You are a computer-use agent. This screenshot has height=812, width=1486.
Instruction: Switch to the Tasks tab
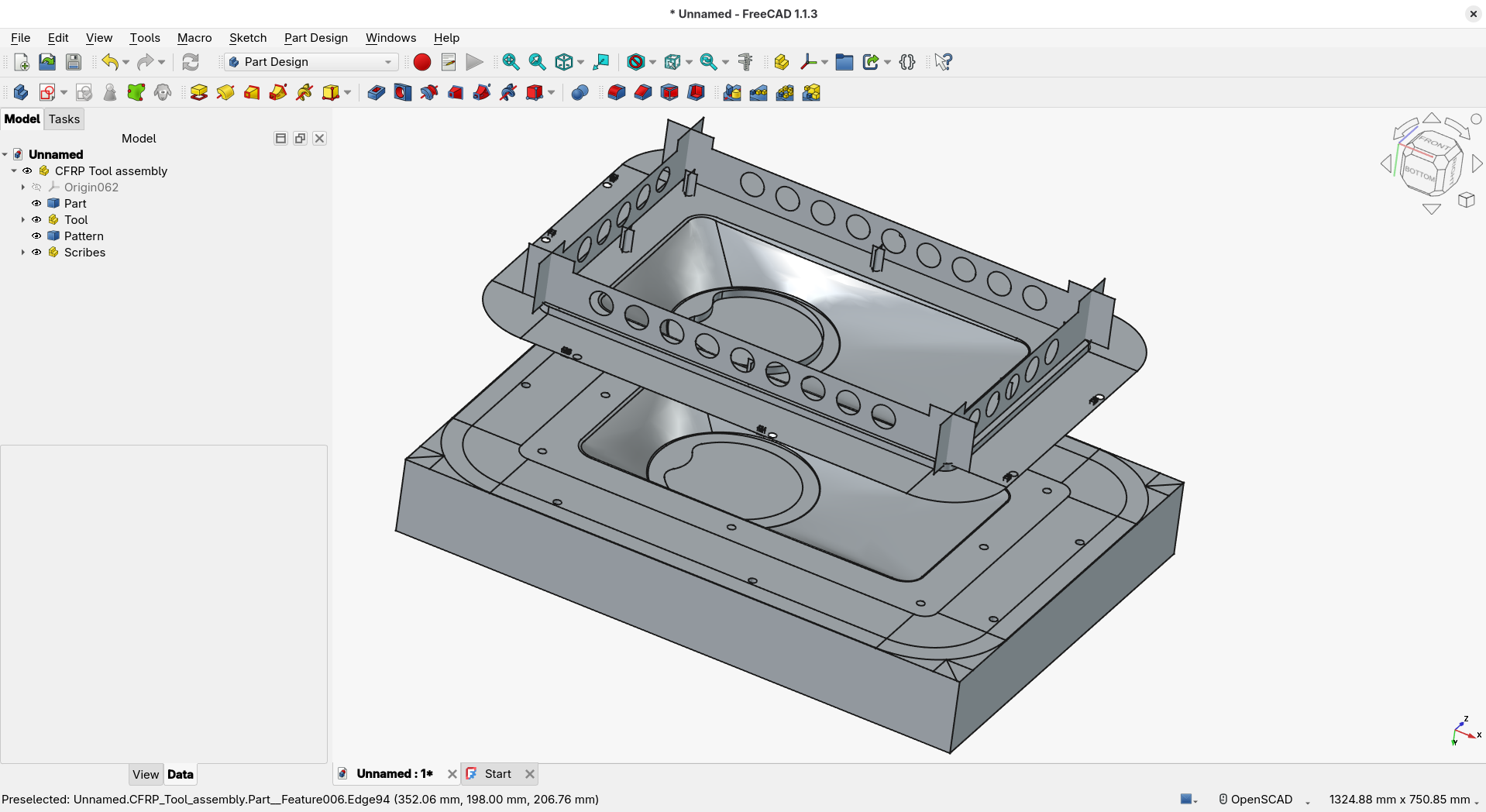point(64,119)
